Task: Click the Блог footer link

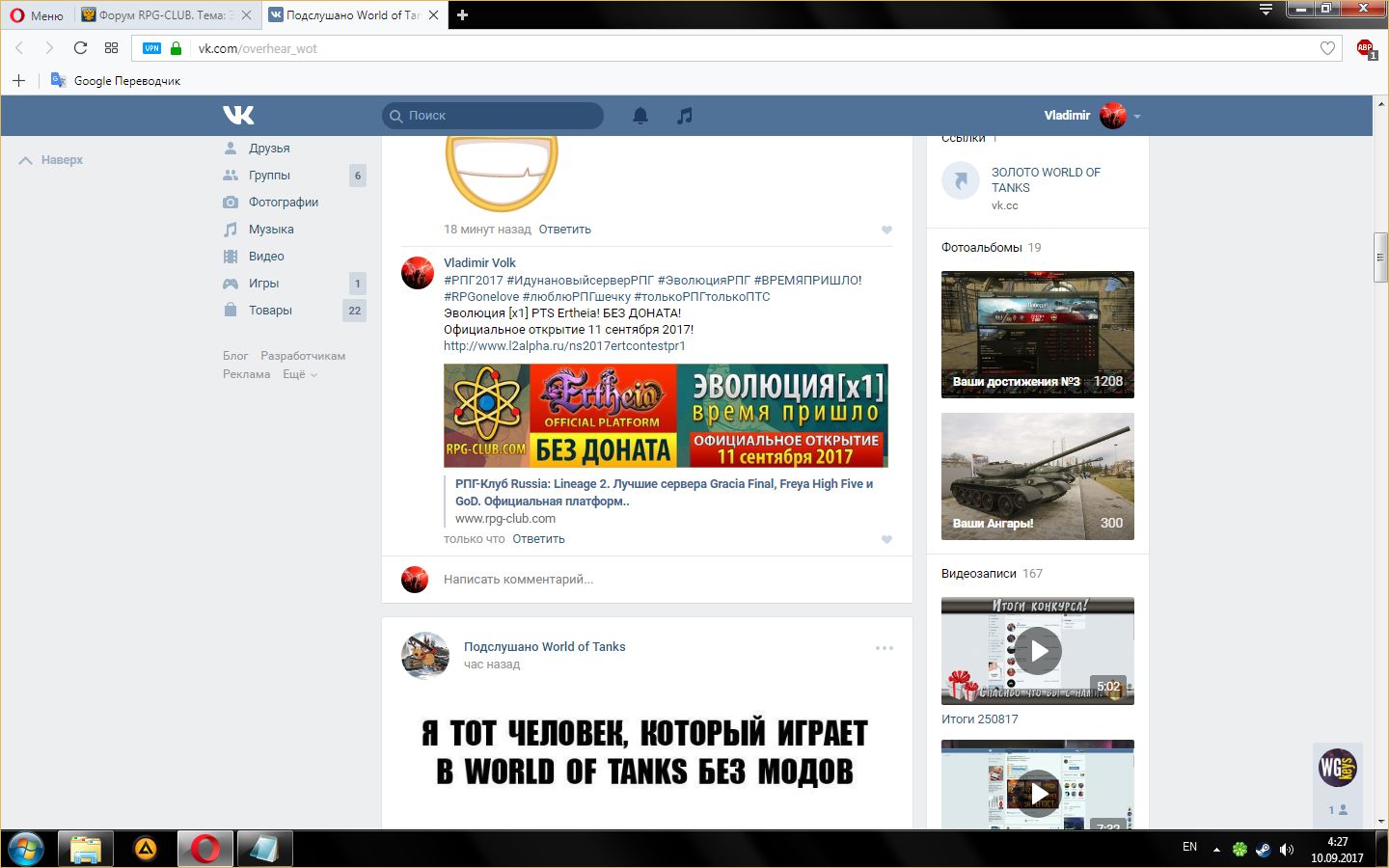Action: tap(235, 356)
